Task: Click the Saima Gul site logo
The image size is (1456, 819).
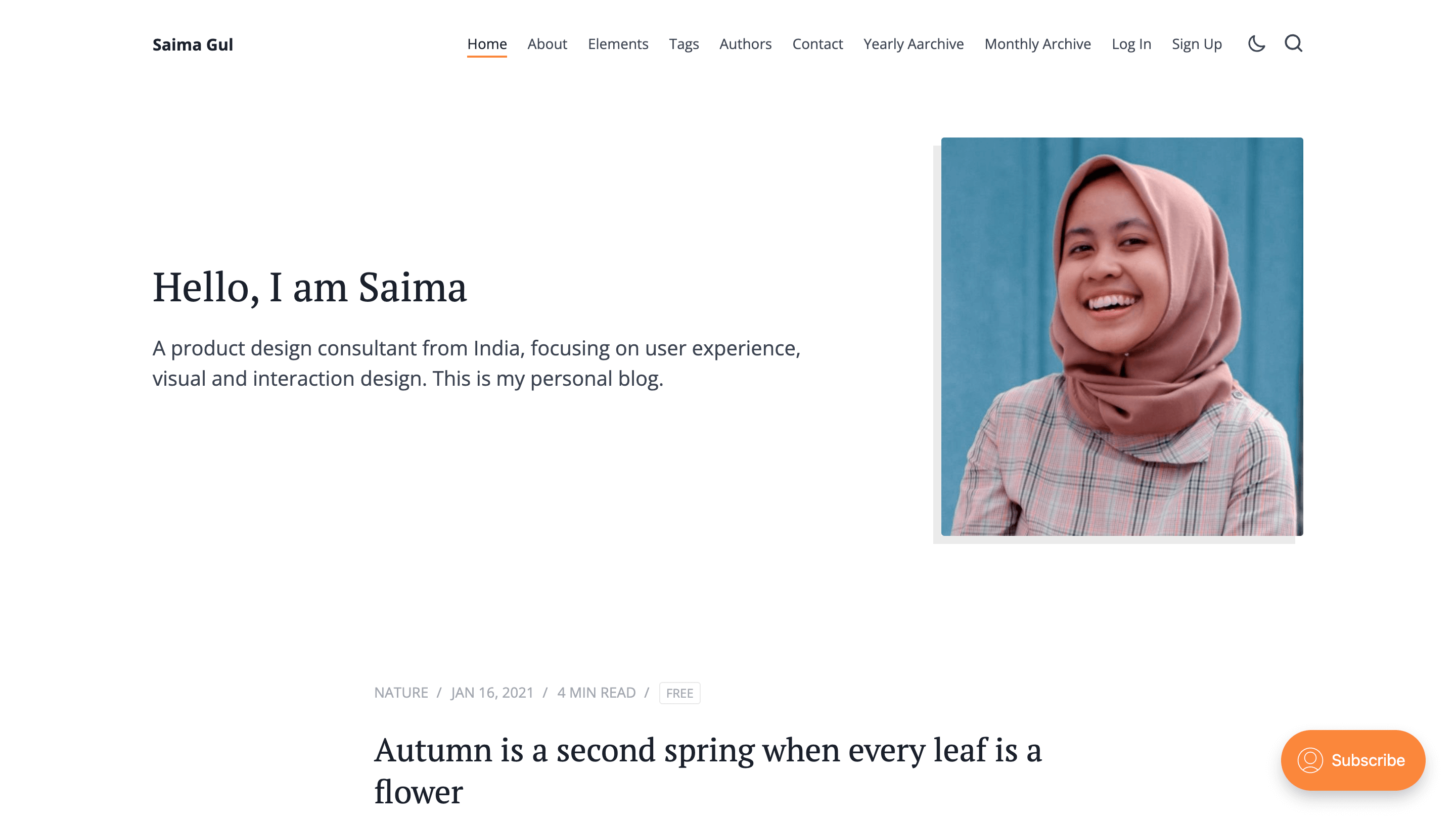Action: [192, 44]
